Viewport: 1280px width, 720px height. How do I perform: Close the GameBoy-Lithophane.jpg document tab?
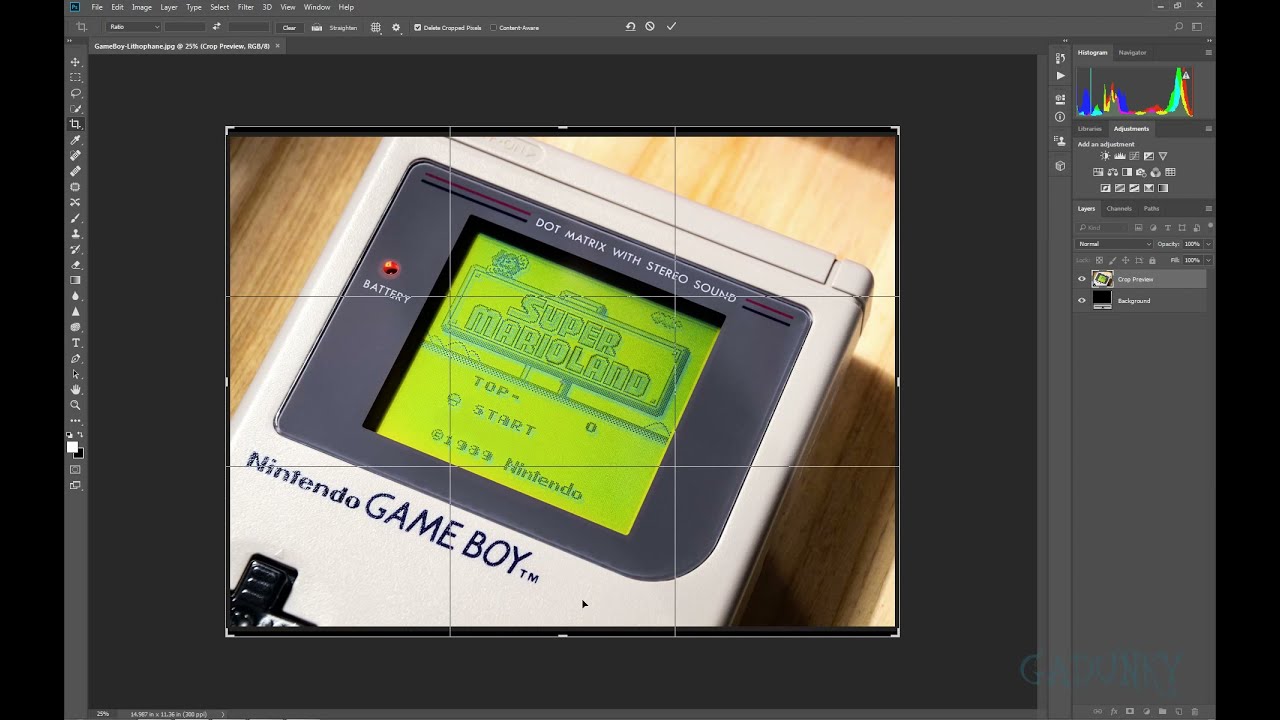click(277, 46)
